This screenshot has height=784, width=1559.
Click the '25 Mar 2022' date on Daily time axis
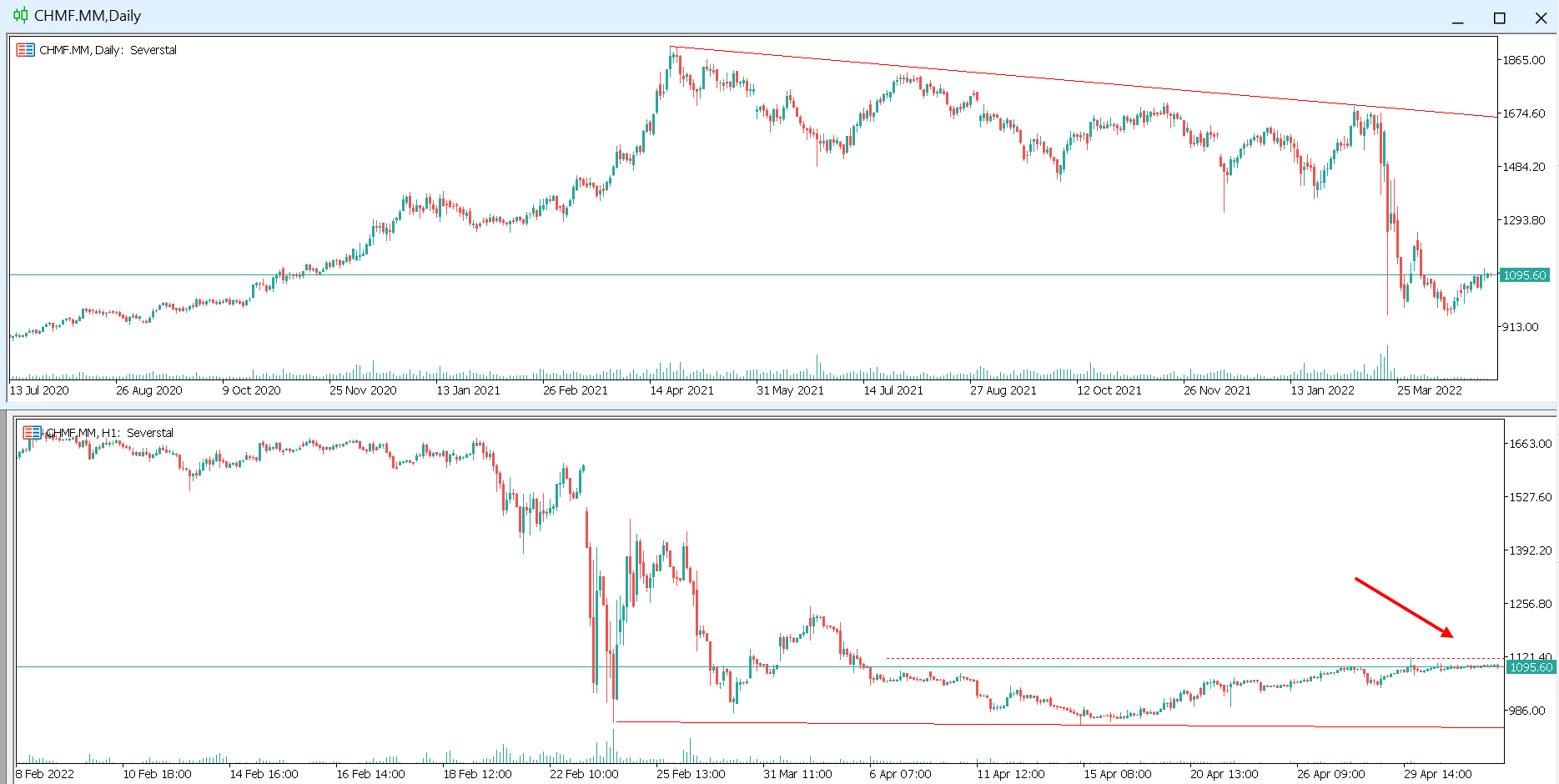1430,390
